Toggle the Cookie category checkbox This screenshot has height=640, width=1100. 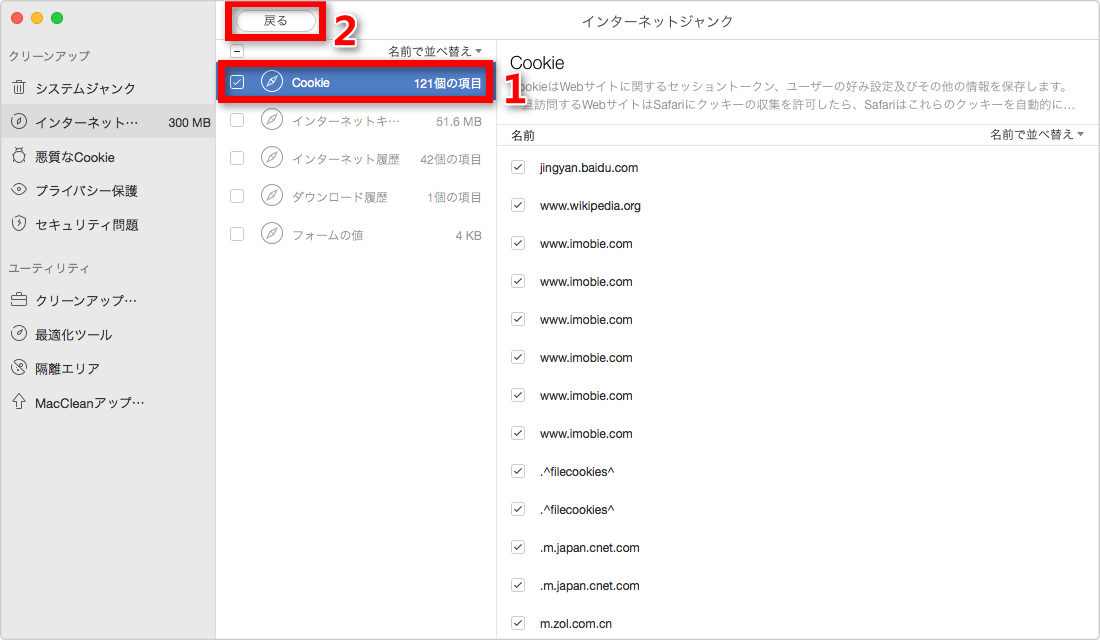(237, 82)
